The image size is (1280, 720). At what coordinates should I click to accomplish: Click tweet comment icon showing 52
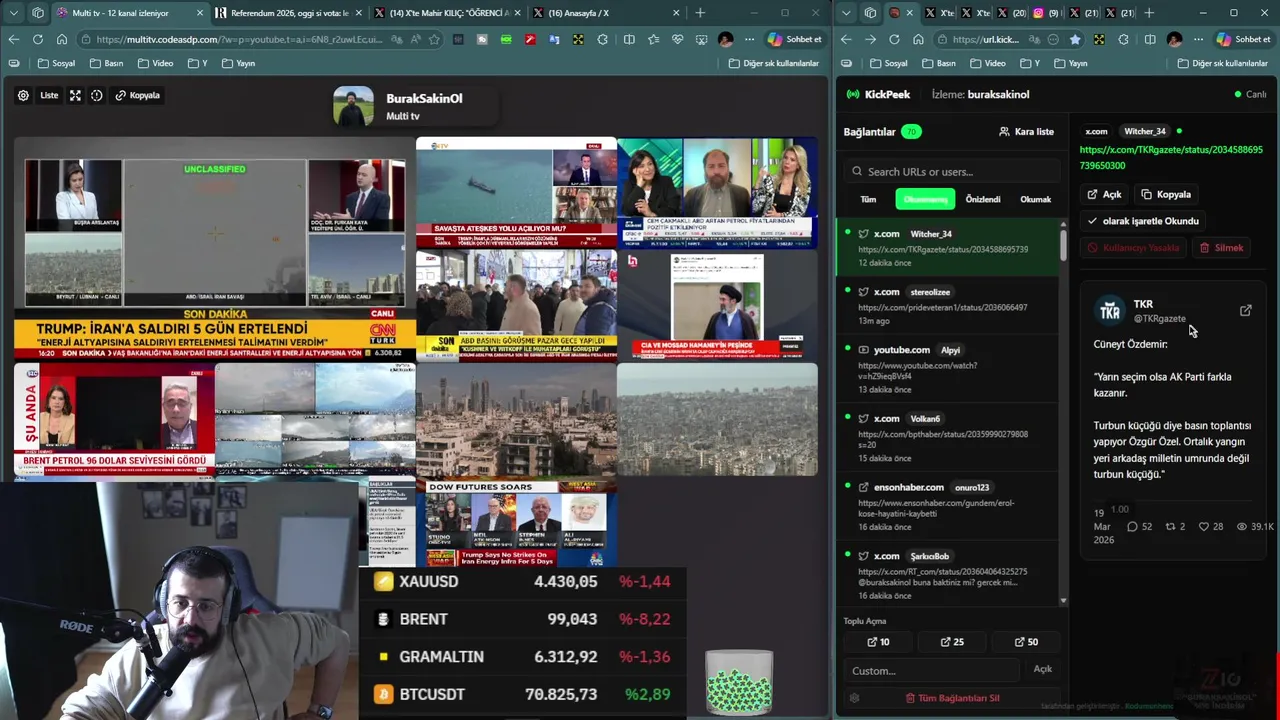[1132, 526]
